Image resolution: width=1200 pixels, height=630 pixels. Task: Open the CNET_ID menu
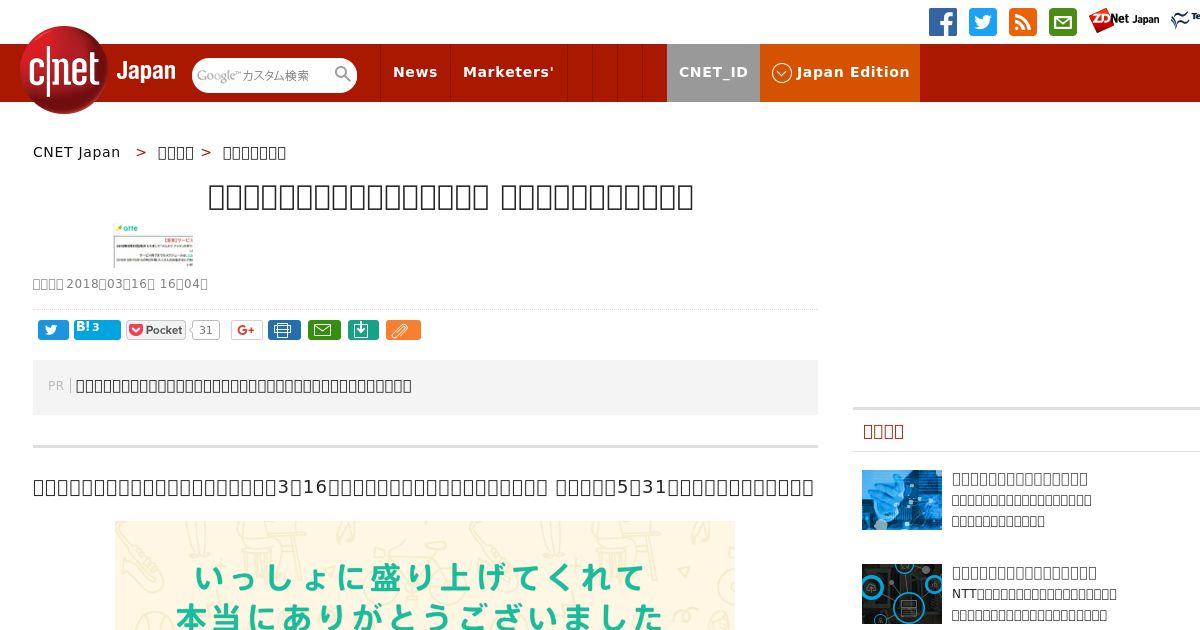(x=713, y=72)
